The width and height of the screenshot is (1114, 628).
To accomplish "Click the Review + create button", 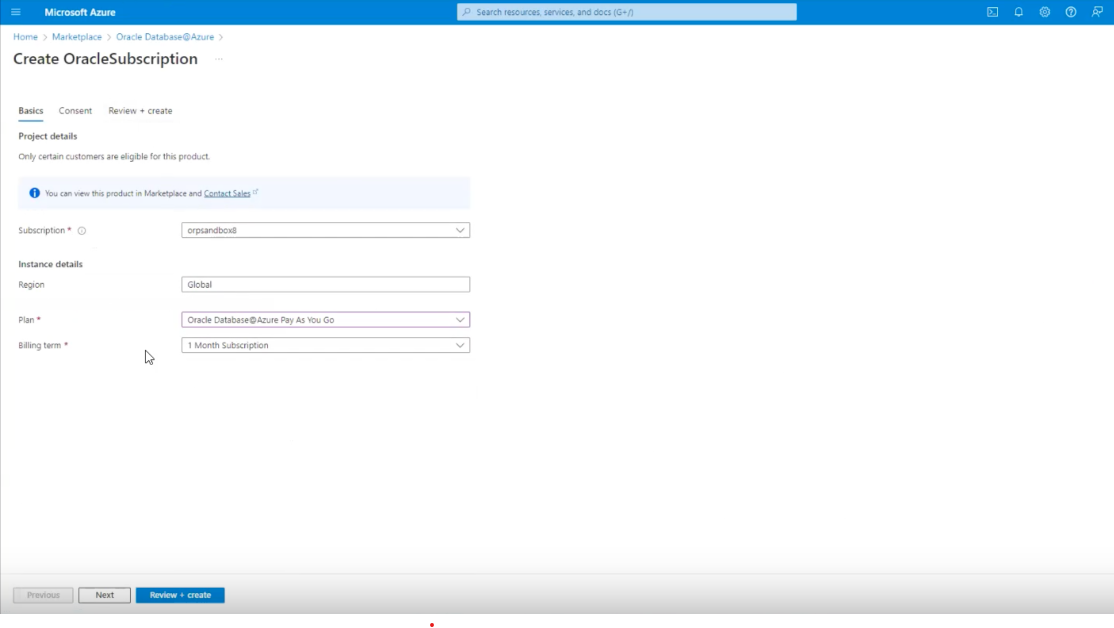I will click(180, 594).
